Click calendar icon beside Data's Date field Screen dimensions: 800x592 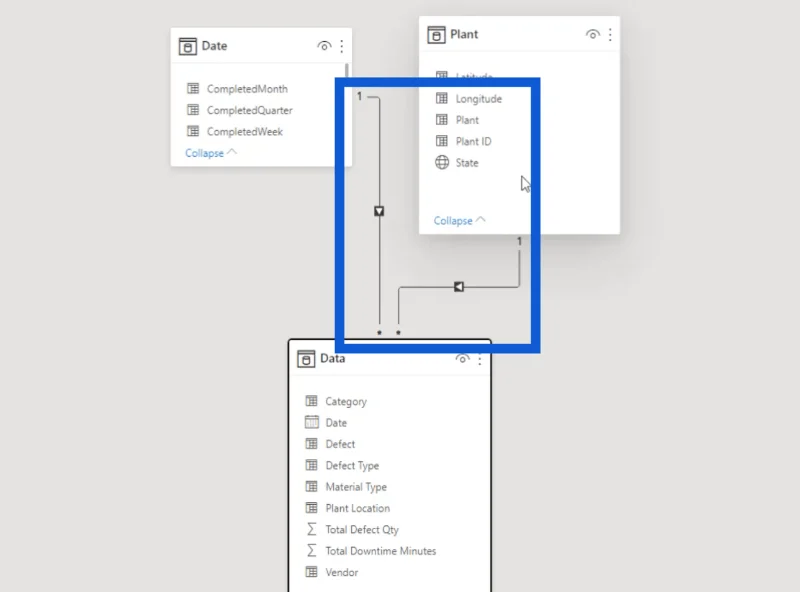click(x=311, y=422)
